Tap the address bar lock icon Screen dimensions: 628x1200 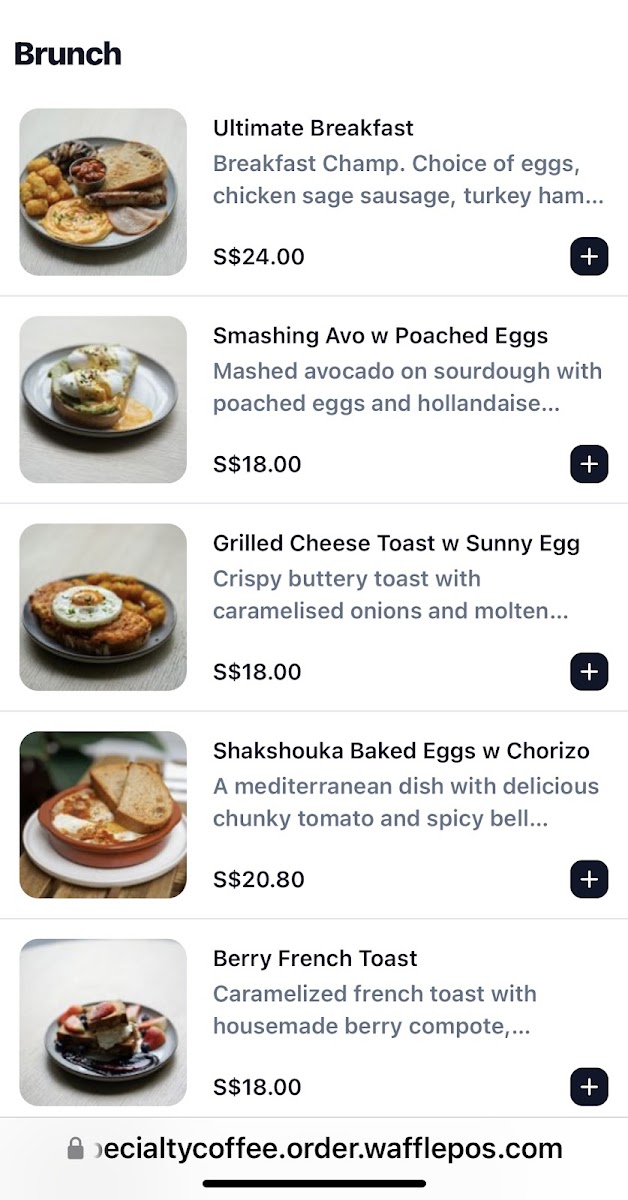(x=75, y=1149)
